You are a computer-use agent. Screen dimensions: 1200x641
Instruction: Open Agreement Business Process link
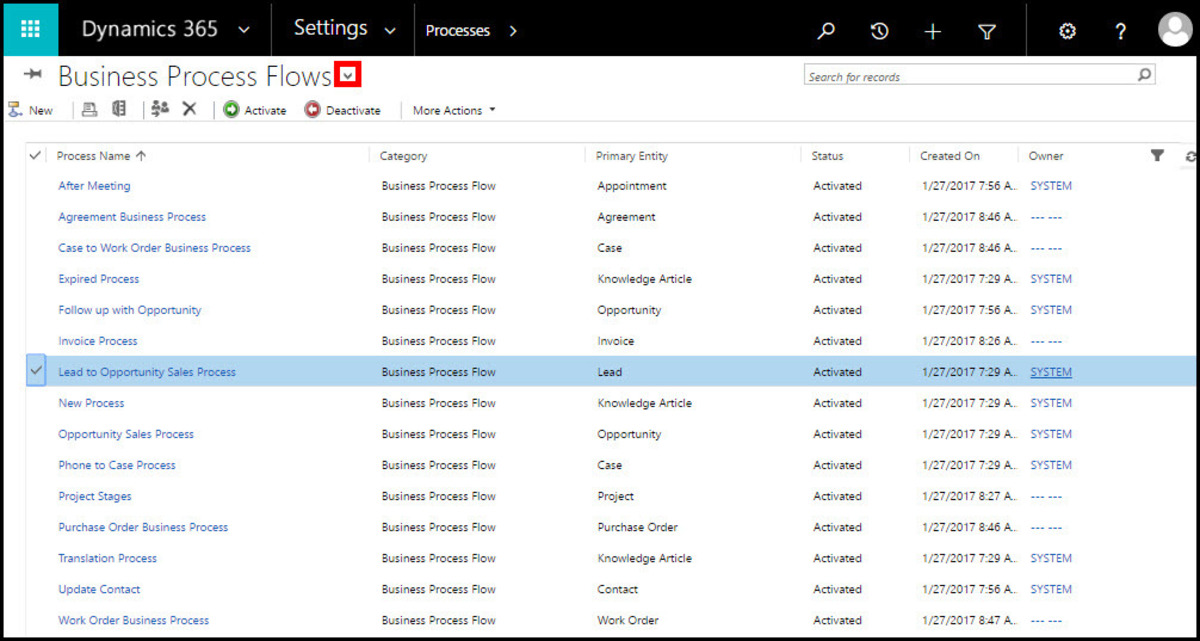(132, 217)
